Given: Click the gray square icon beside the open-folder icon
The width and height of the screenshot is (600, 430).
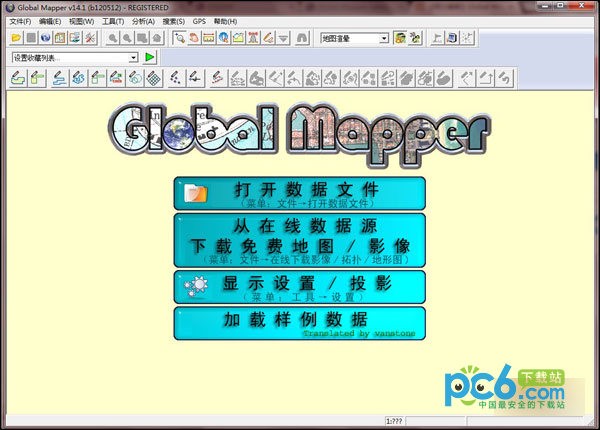Looking at the screenshot, I should coord(31,38).
